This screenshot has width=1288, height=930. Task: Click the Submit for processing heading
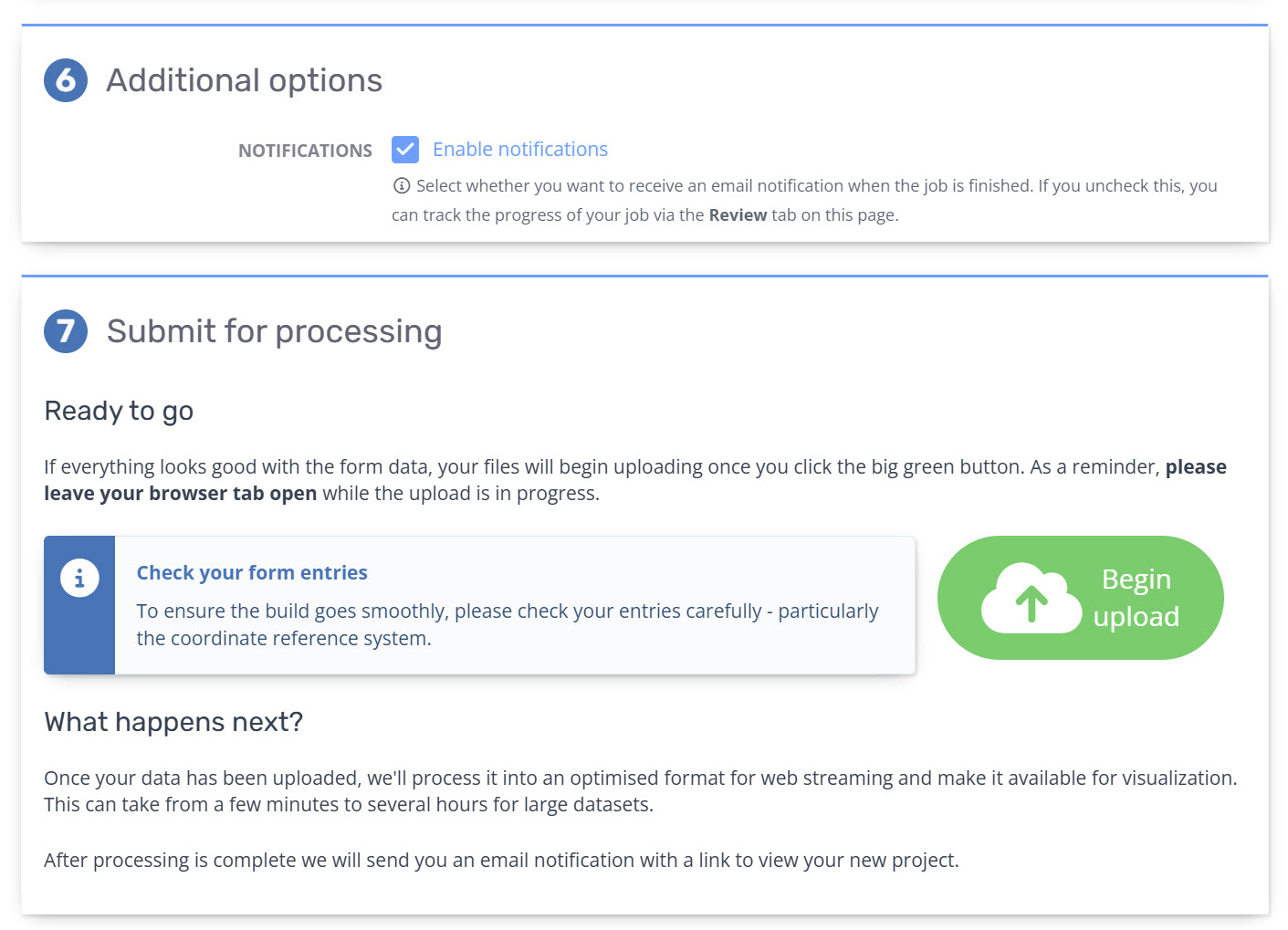[275, 331]
